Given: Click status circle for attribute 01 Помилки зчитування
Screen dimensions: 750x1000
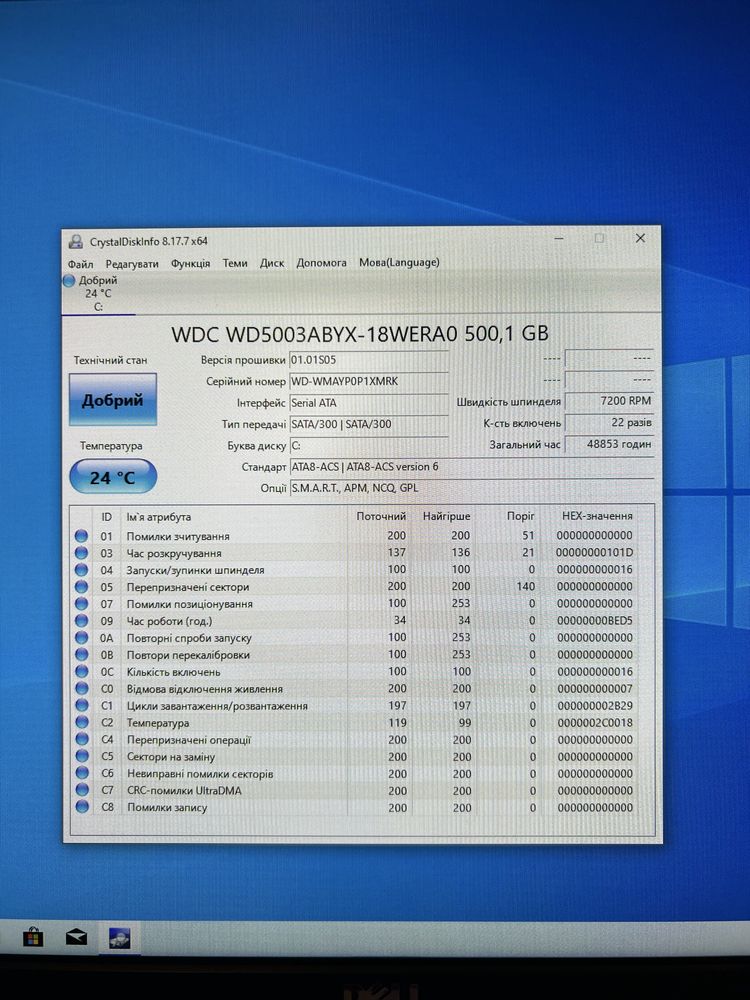Looking at the screenshot, I should click(x=81, y=536).
